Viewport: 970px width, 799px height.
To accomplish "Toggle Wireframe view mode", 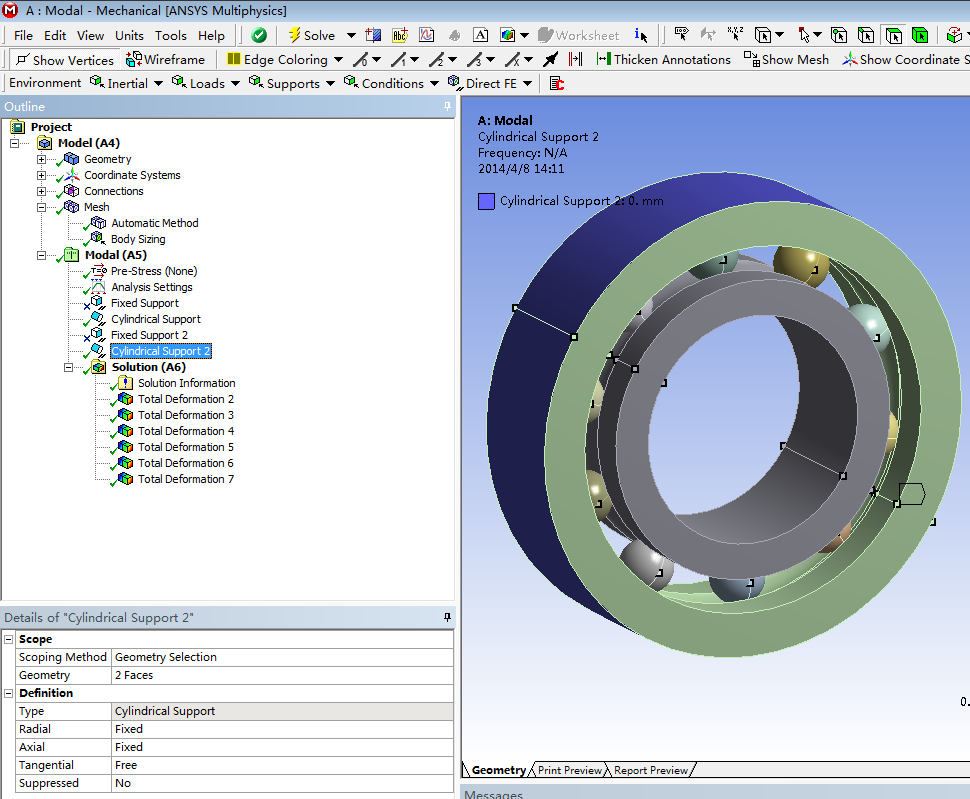I will click(x=165, y=60).
